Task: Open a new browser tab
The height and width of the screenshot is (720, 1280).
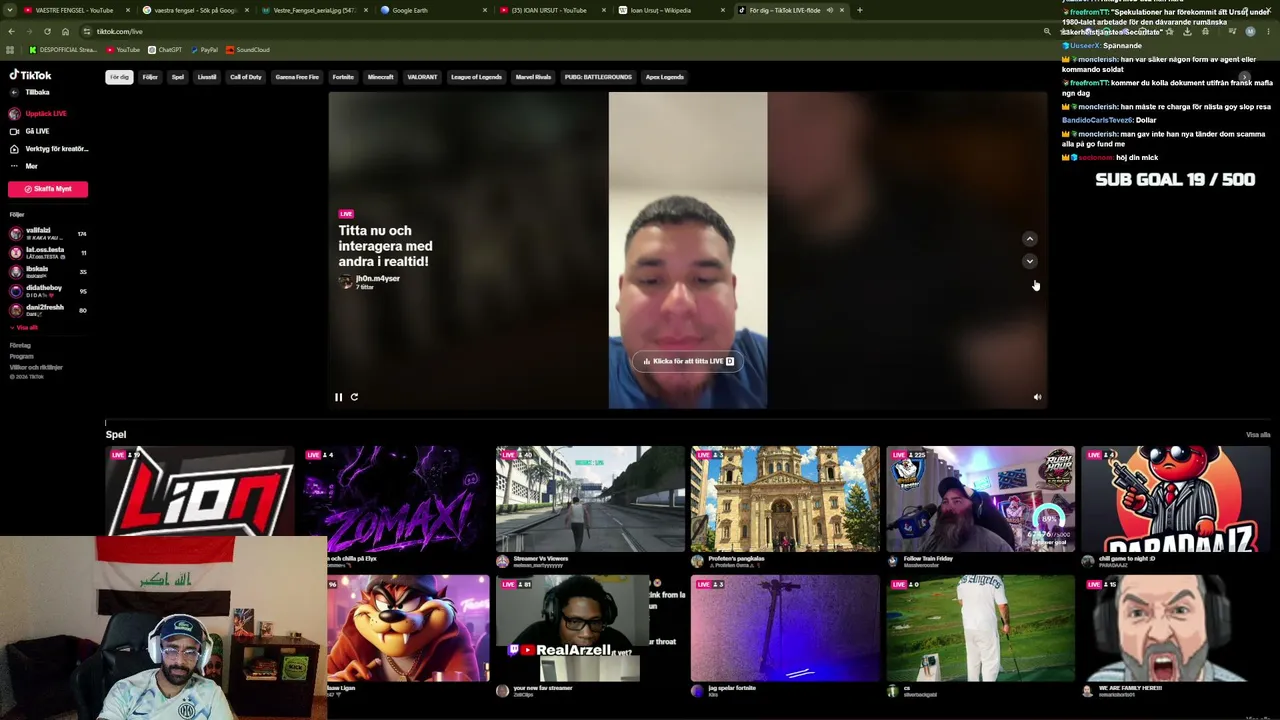Action: [860, 10]
